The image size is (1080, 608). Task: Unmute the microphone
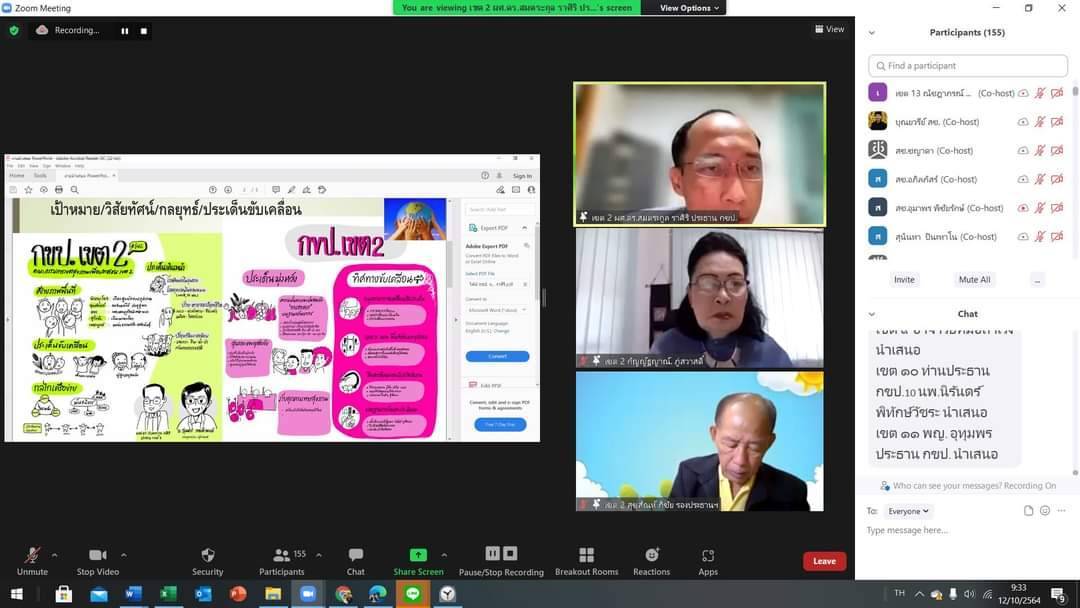click(x=32, y=556)
